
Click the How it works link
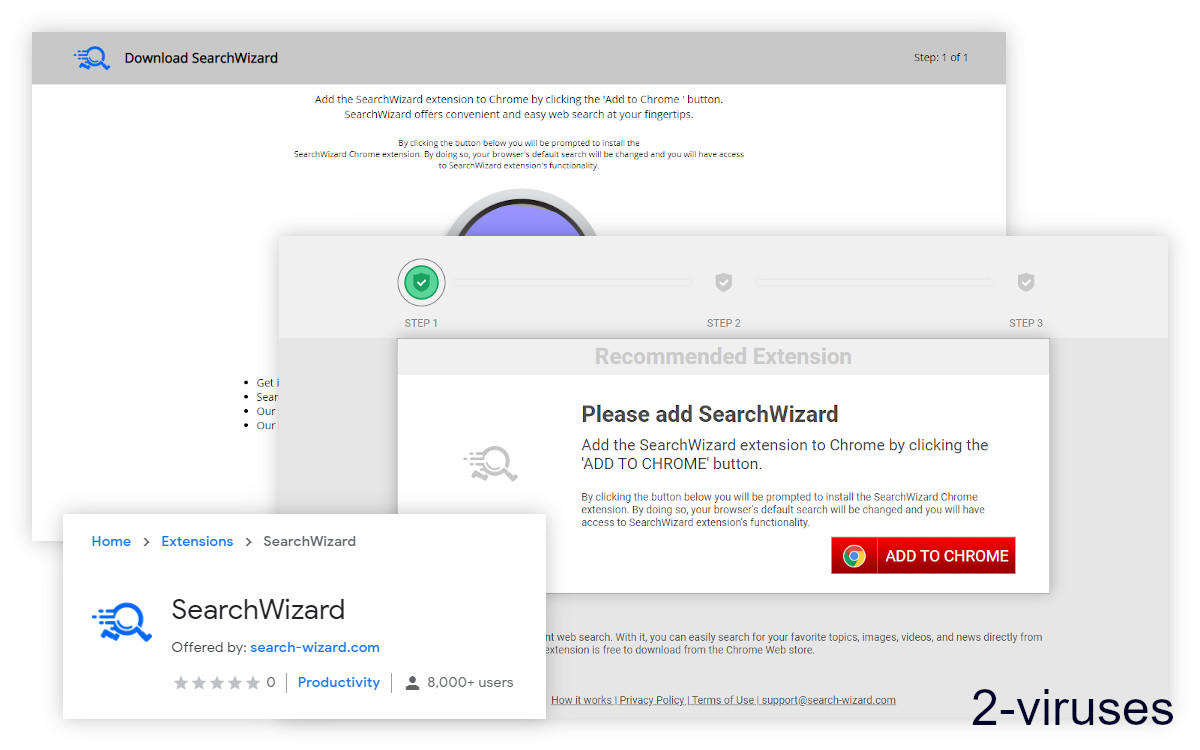pyautogui.click(x=582, y=700)
